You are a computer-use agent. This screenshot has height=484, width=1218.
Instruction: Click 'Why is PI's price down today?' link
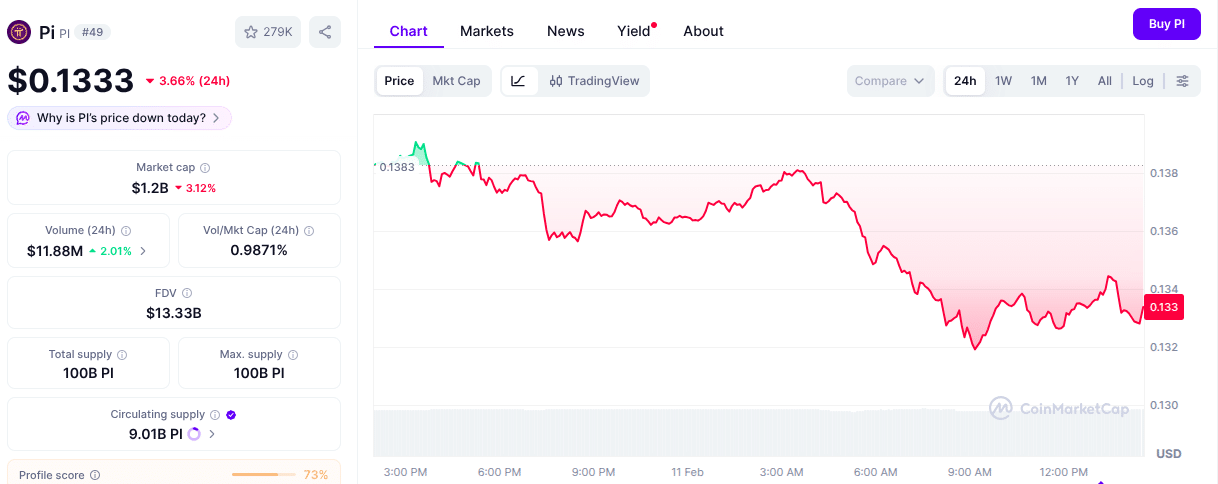pos(121,118)
